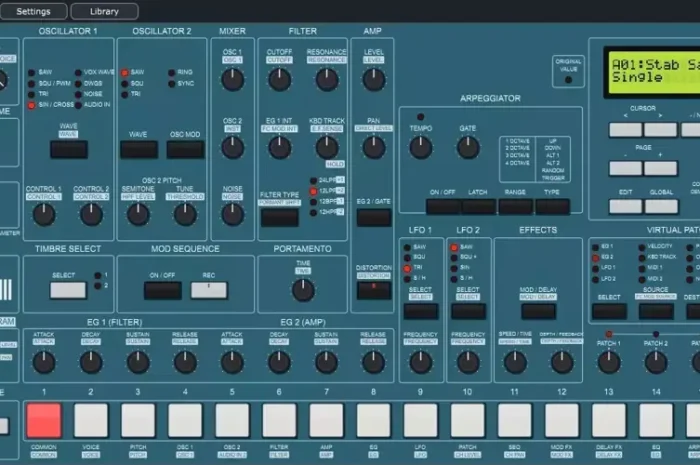This screenshot has width=700, height=465.
Task: Click the Virtual Patch Select button
Action: pos(609,311)
